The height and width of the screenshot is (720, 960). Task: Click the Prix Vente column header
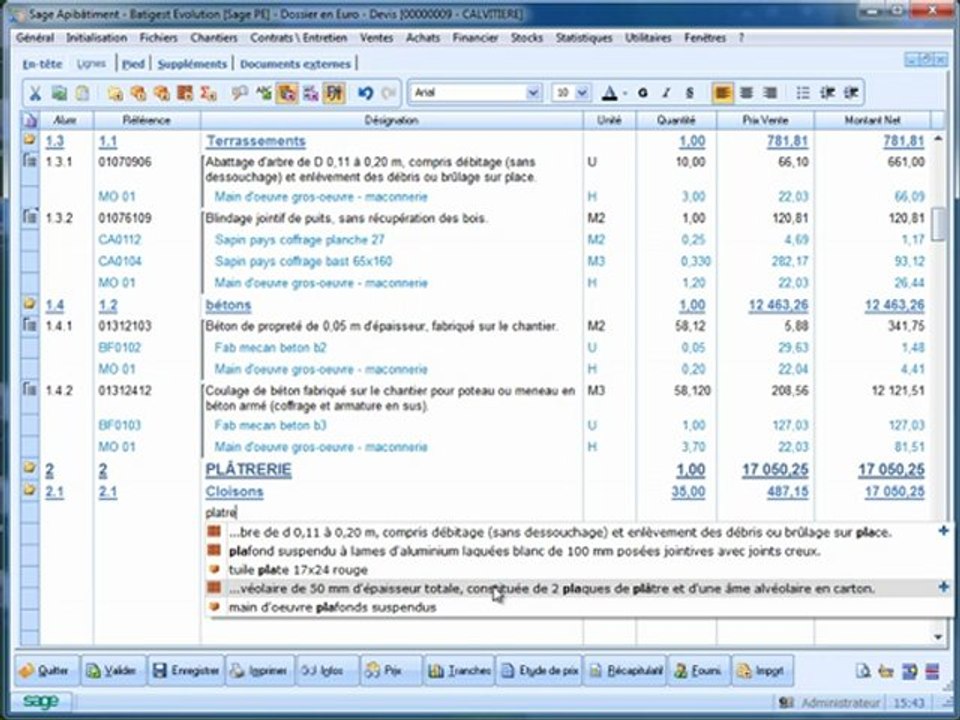[x=765, y=120]
